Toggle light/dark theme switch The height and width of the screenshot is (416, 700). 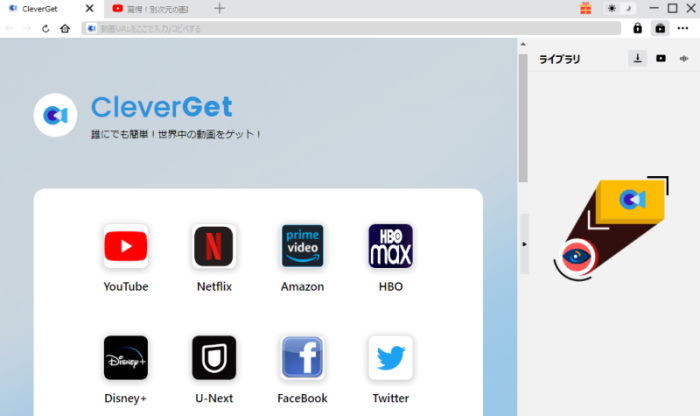(x=620, y=8)
